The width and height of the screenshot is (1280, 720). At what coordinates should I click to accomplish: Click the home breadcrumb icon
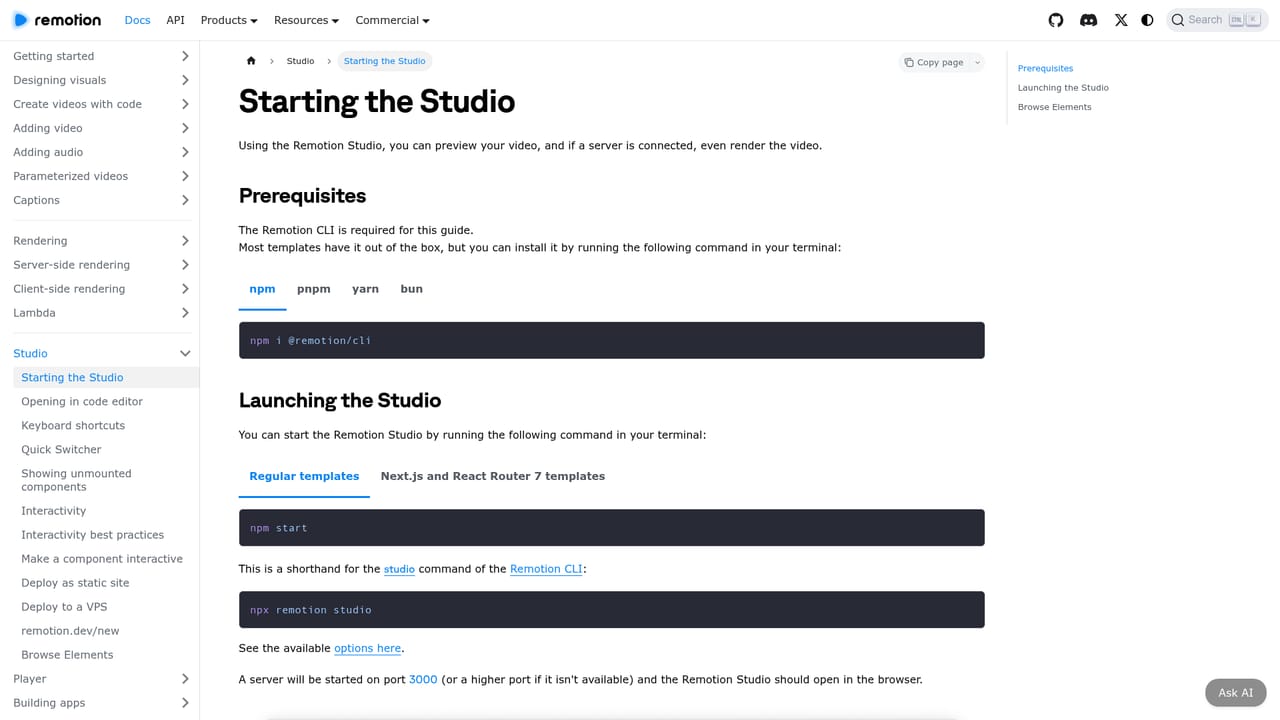click(x=251, y=61)
